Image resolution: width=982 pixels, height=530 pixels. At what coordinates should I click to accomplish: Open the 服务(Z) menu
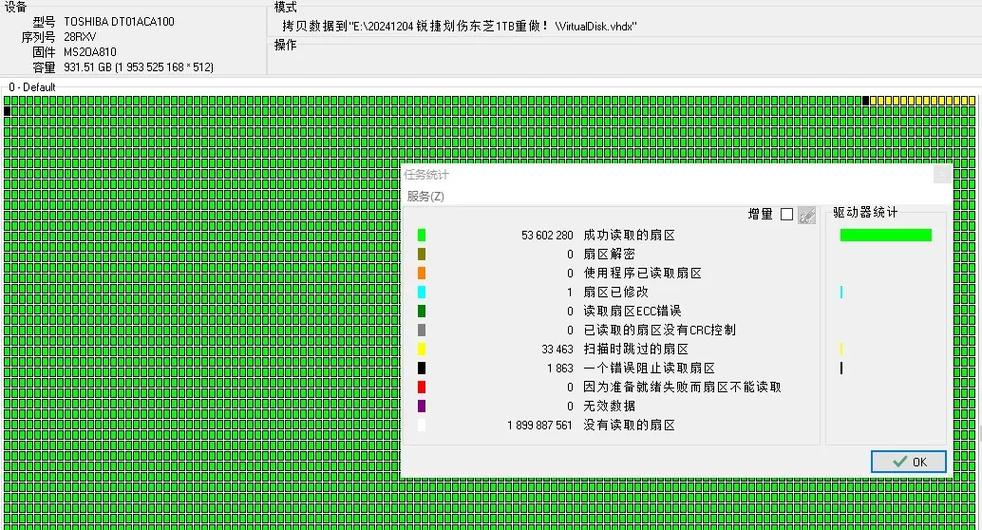pos(425,196)
